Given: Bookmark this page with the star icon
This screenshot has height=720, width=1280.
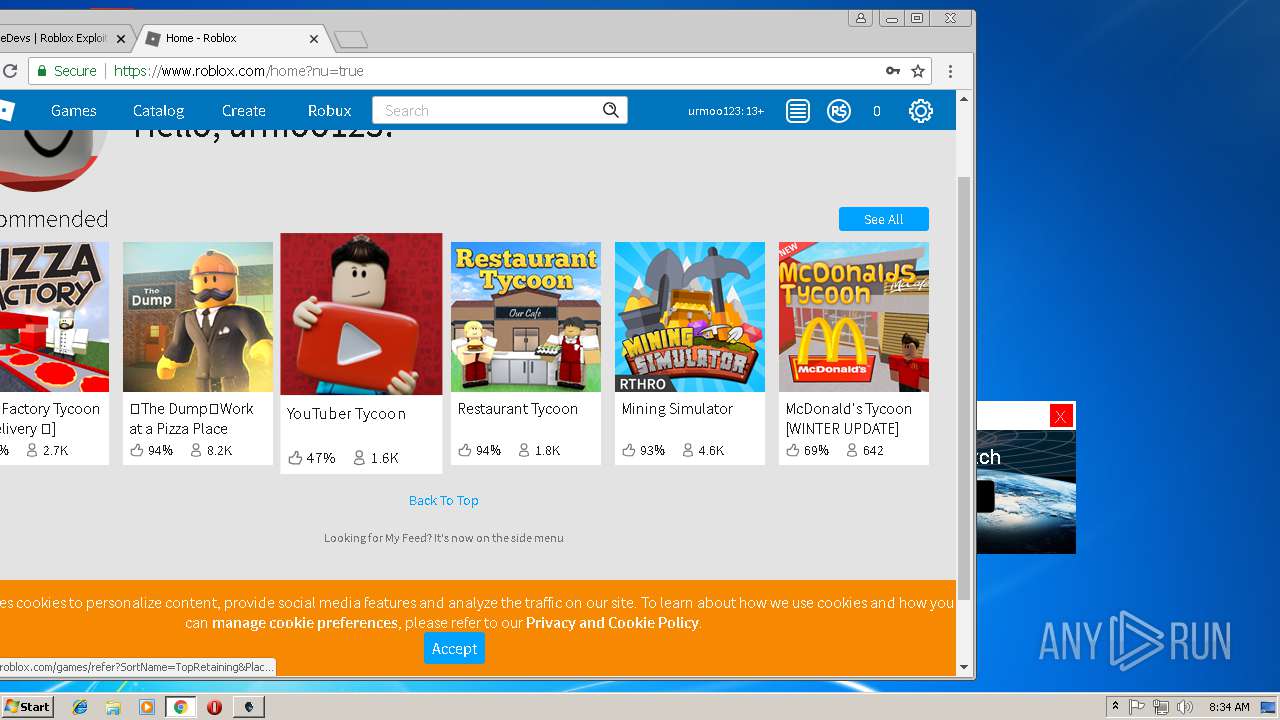Looking at the screenshot, I should 918,71.
